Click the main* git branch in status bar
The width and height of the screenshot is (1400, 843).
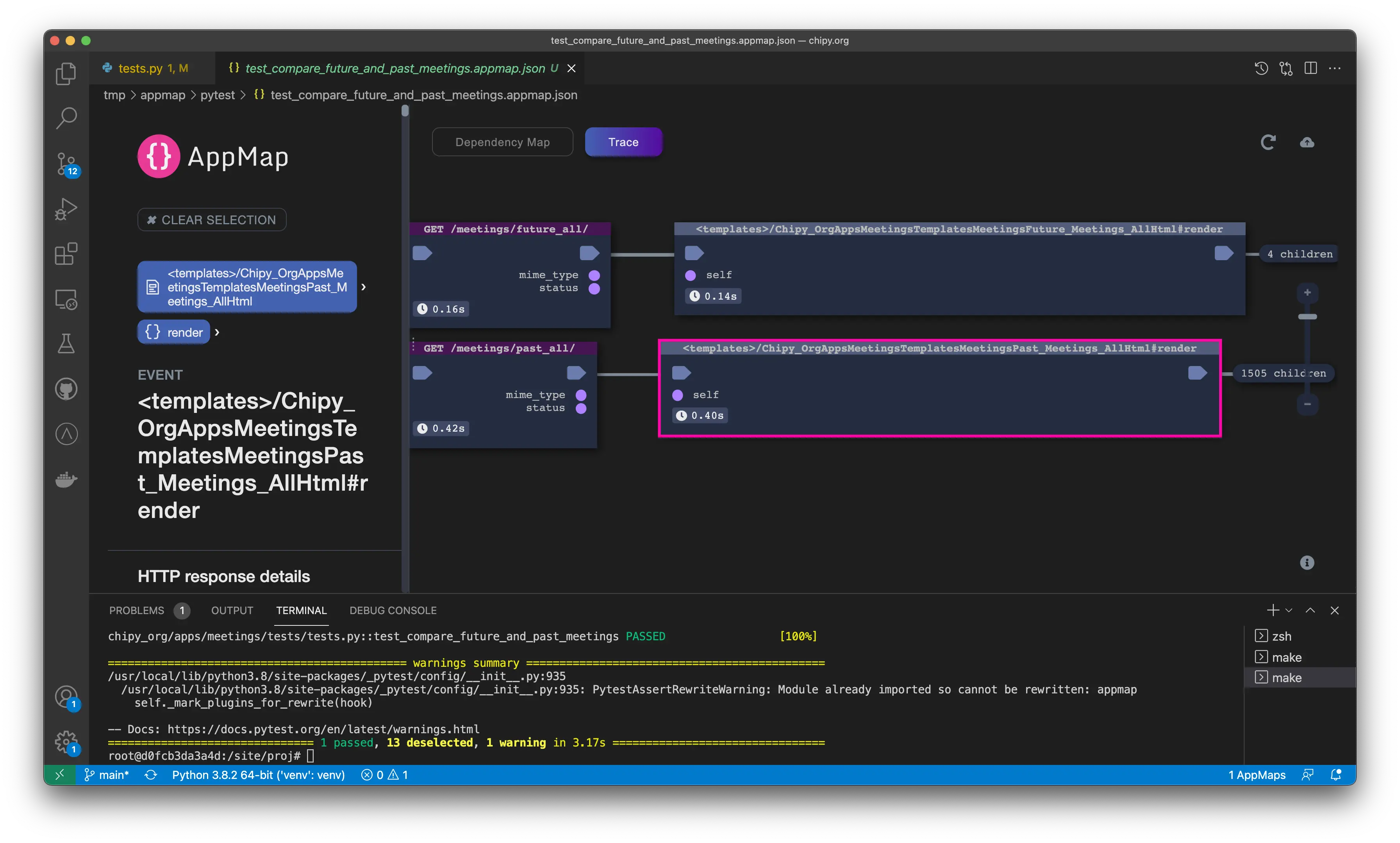[107, 775]
